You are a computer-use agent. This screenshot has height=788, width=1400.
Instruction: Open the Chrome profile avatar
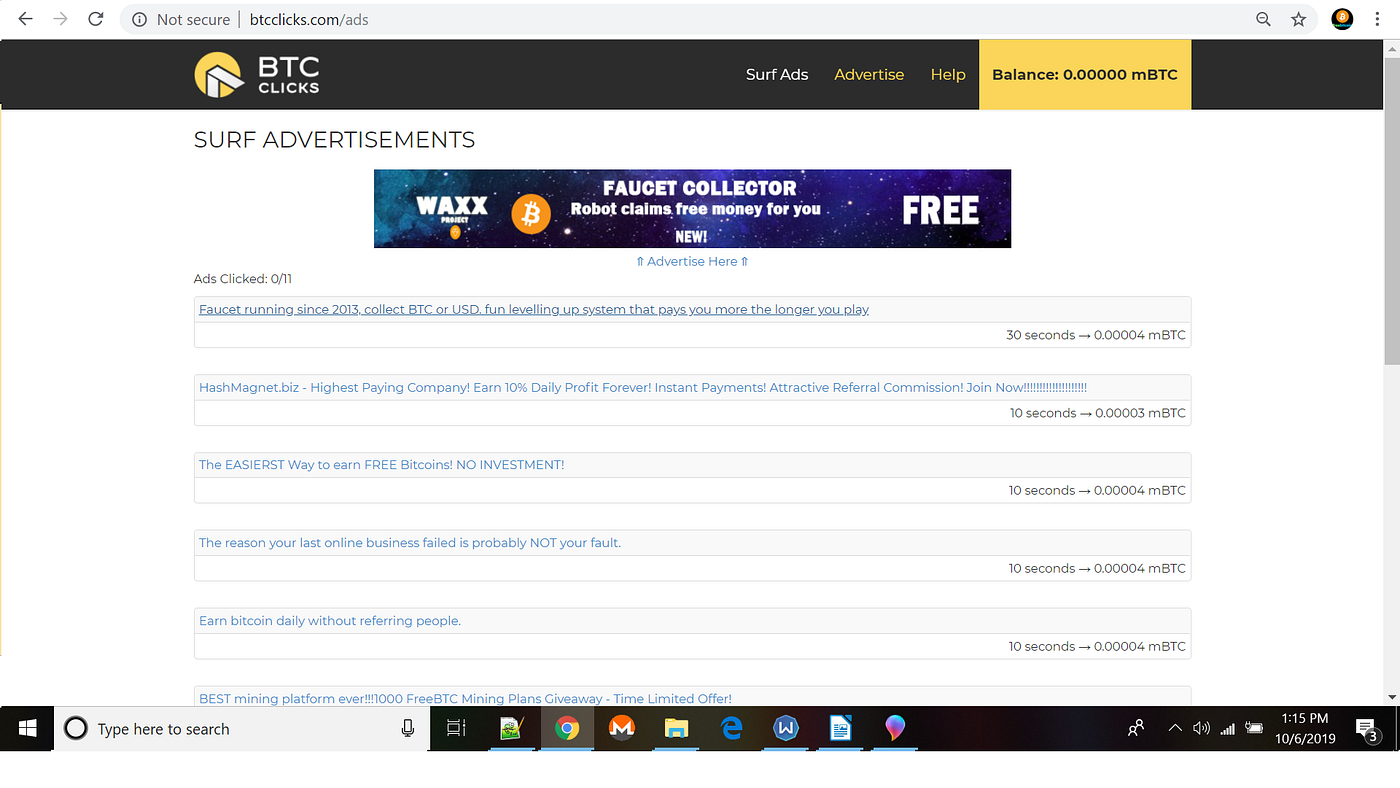tap(1342, 19)
